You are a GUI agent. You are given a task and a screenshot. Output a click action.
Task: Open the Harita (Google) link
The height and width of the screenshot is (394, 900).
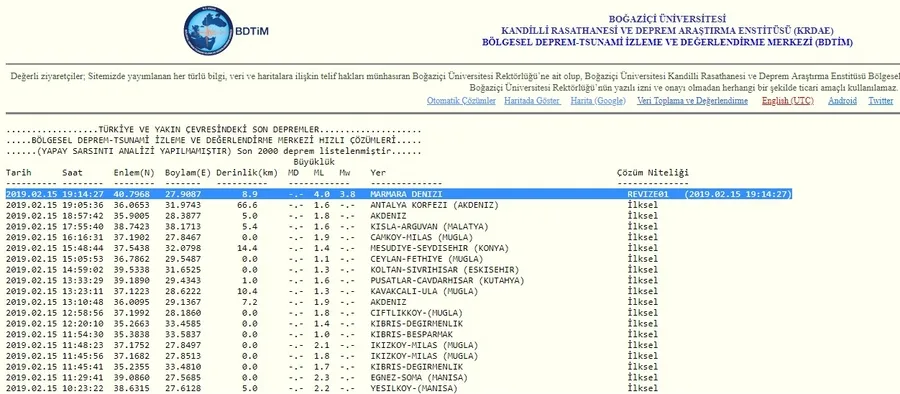[598, 101]
